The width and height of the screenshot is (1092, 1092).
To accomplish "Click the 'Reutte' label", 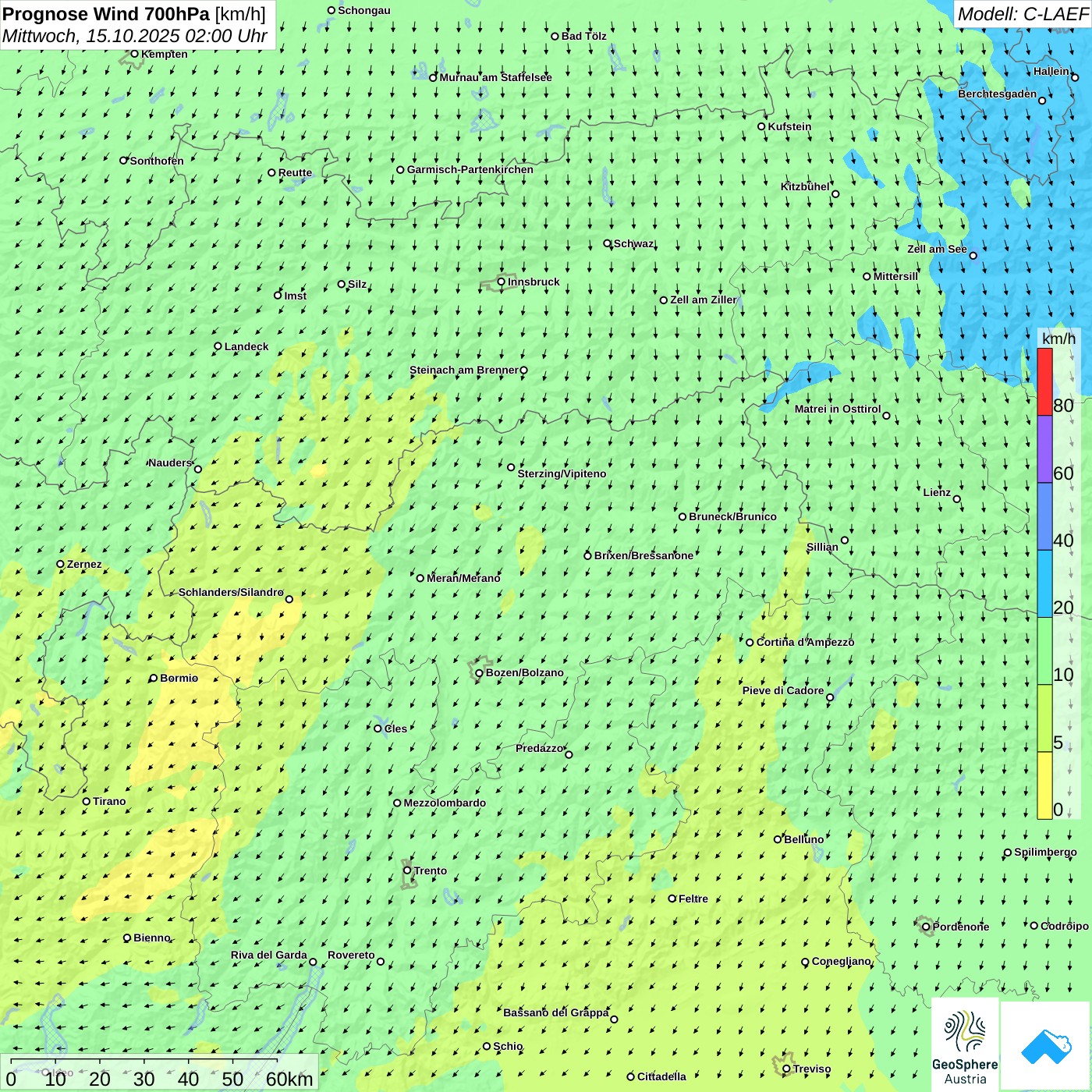I will click(x=295, y=172).
